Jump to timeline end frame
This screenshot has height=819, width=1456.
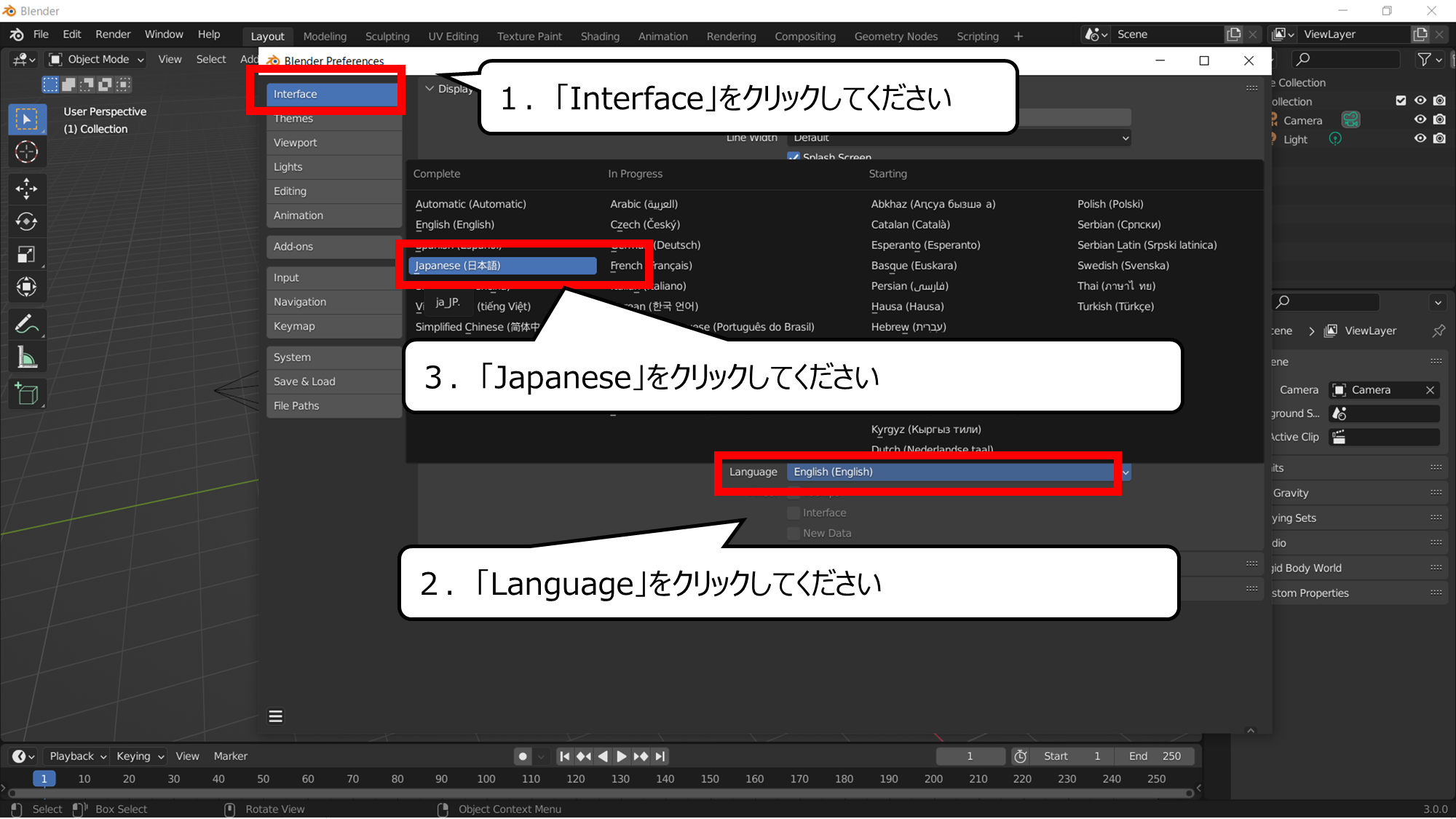click(x=660, y=756)
